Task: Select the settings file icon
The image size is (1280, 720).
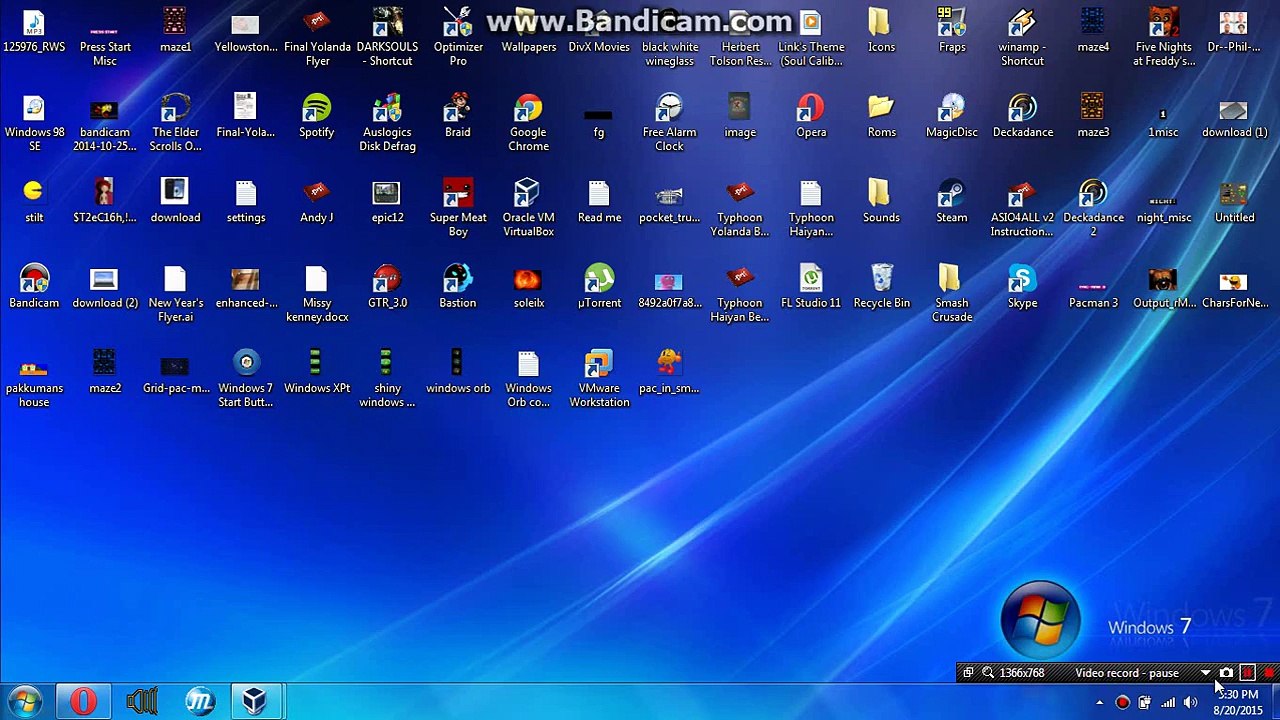Action: click(245, 200)
